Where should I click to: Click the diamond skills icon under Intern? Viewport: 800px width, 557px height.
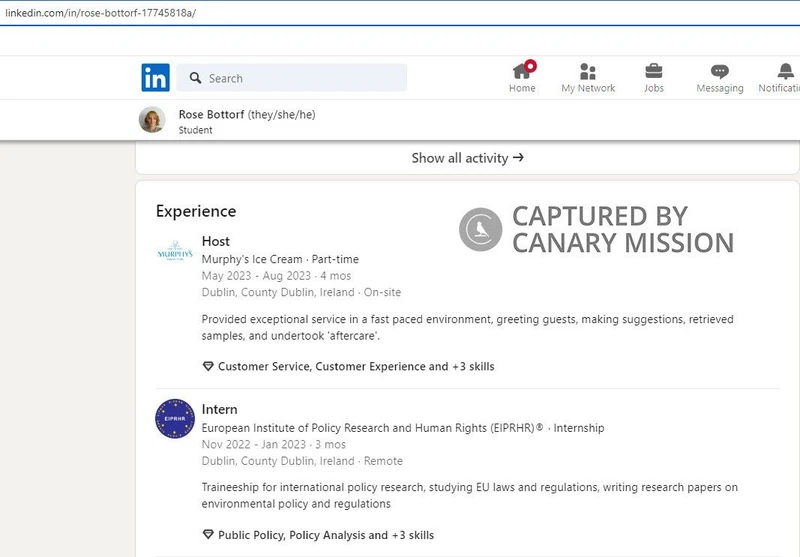208,535
